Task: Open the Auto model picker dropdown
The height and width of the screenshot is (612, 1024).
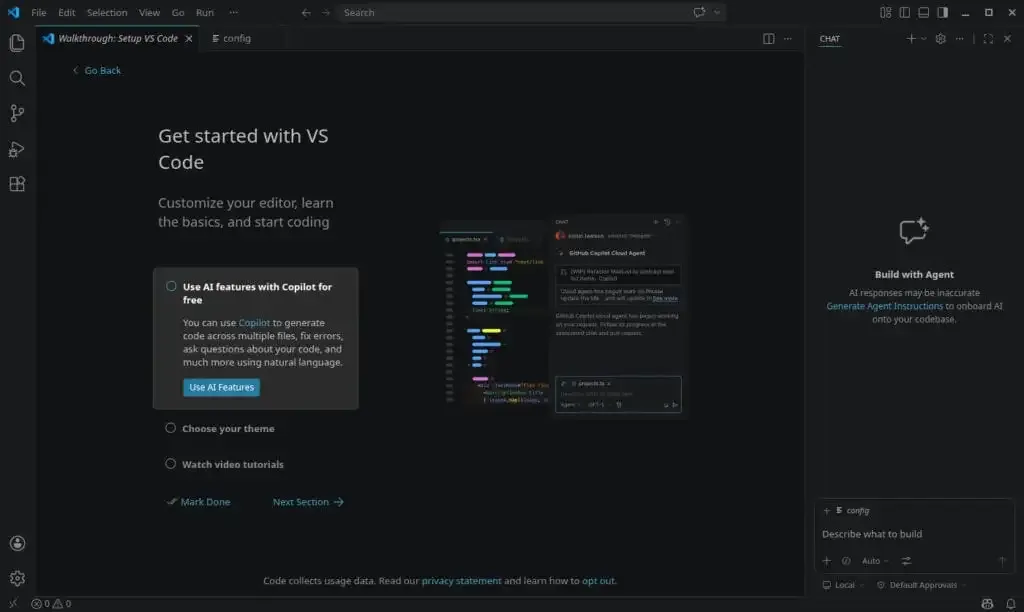Action: pos(875,561)
